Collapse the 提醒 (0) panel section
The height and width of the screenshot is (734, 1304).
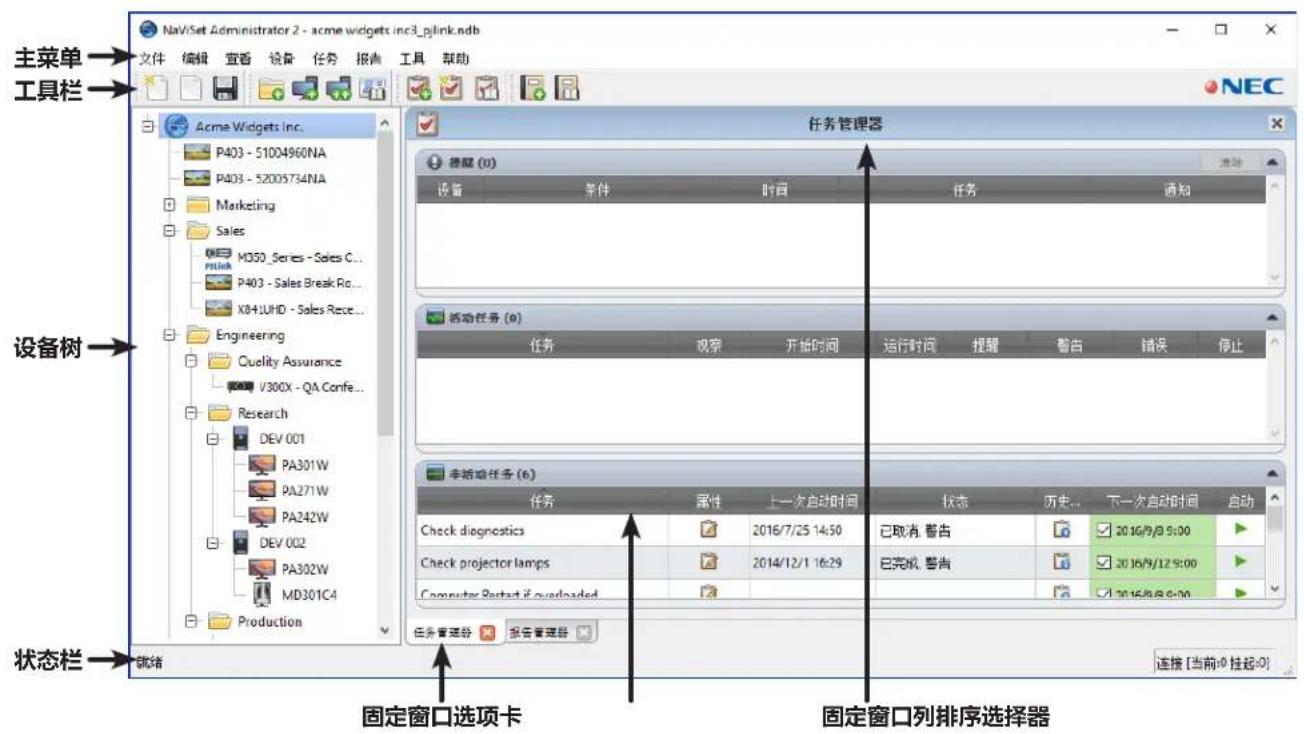(x=1271, y=162)
